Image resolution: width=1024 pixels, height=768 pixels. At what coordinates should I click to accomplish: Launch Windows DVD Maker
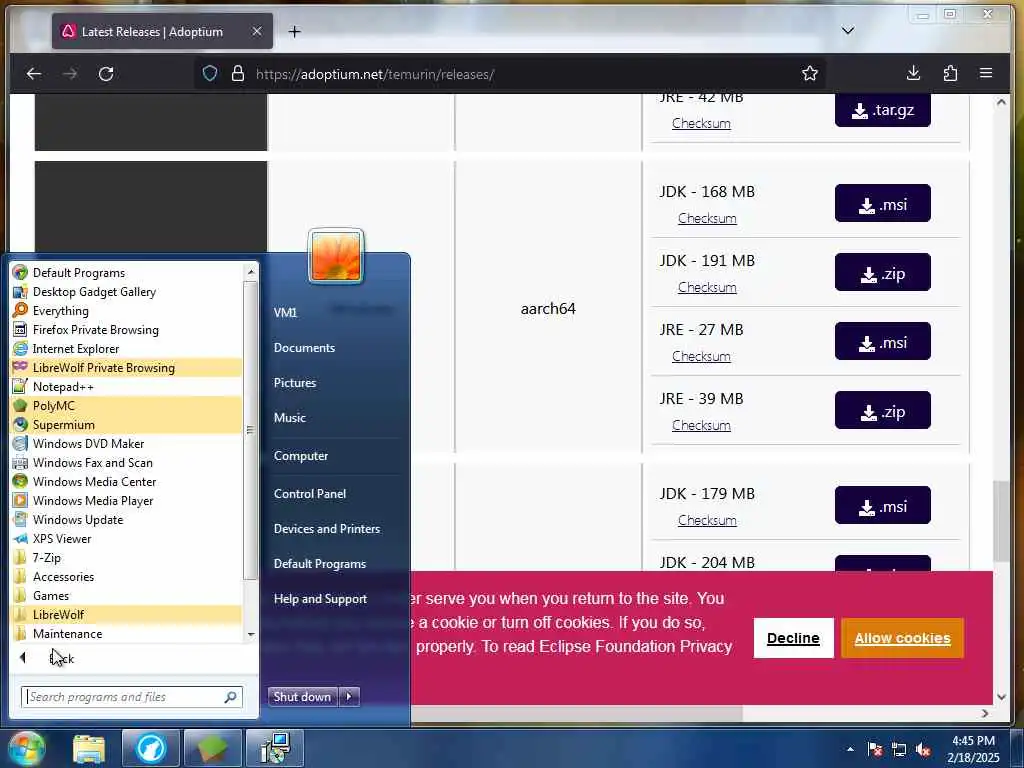[x=88, y=443]
